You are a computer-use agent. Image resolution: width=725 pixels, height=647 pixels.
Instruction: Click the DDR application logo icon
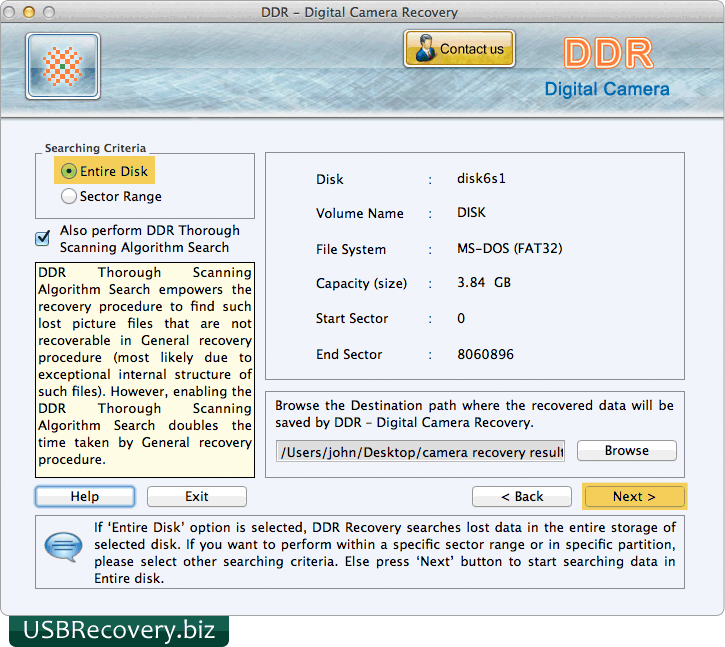pos(63,66)
